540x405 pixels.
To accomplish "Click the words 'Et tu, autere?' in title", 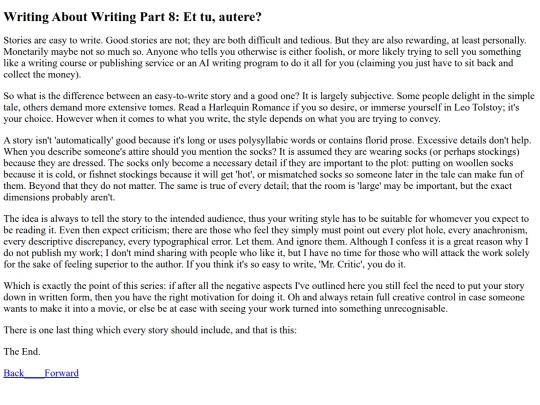I will pos(222,17).
